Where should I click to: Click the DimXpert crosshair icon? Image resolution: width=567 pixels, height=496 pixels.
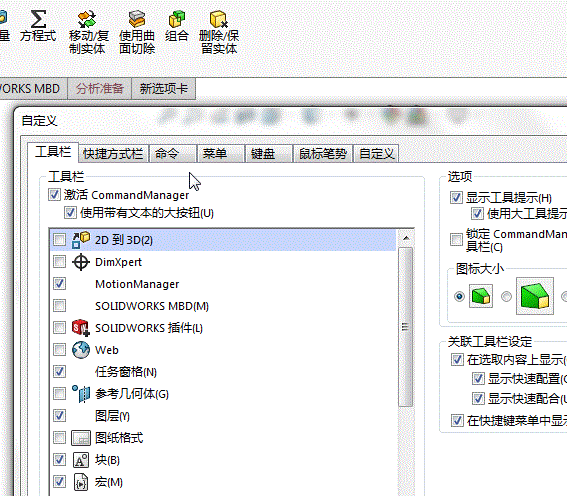(81, 262)
